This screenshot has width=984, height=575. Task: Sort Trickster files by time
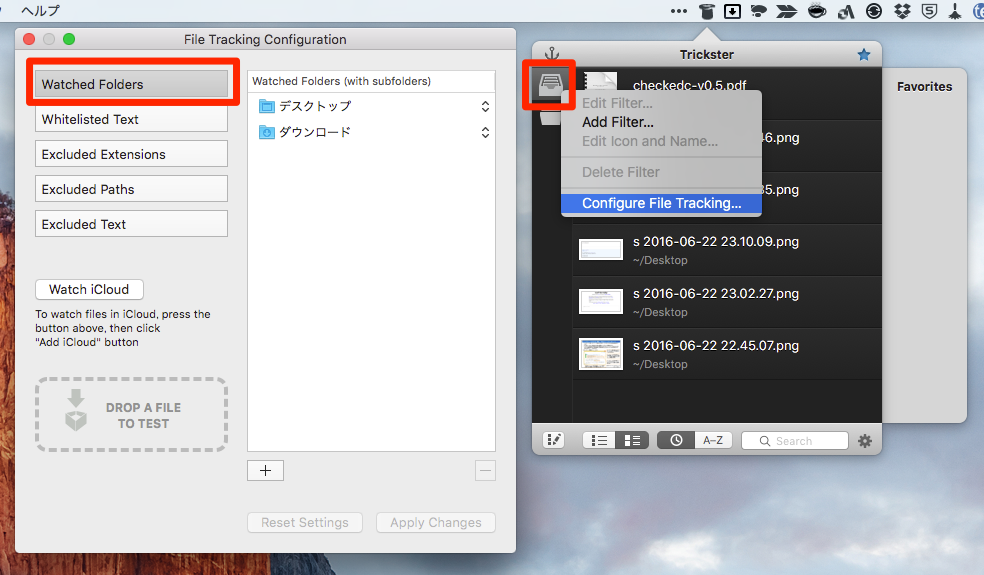pyautogui.click(x=676, y=440)
